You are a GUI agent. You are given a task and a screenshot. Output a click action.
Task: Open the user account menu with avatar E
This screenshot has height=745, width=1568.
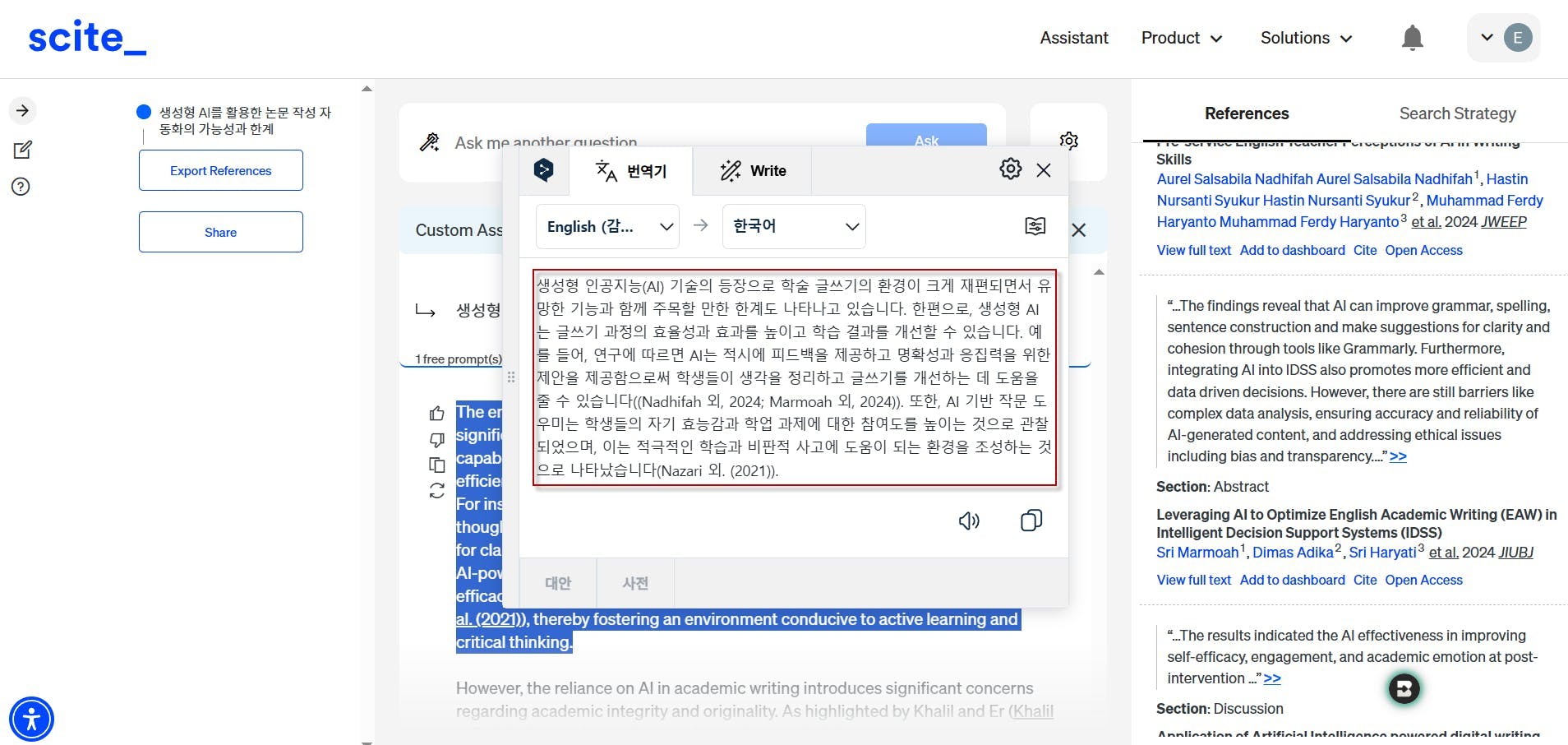[x=1504, y=38]
